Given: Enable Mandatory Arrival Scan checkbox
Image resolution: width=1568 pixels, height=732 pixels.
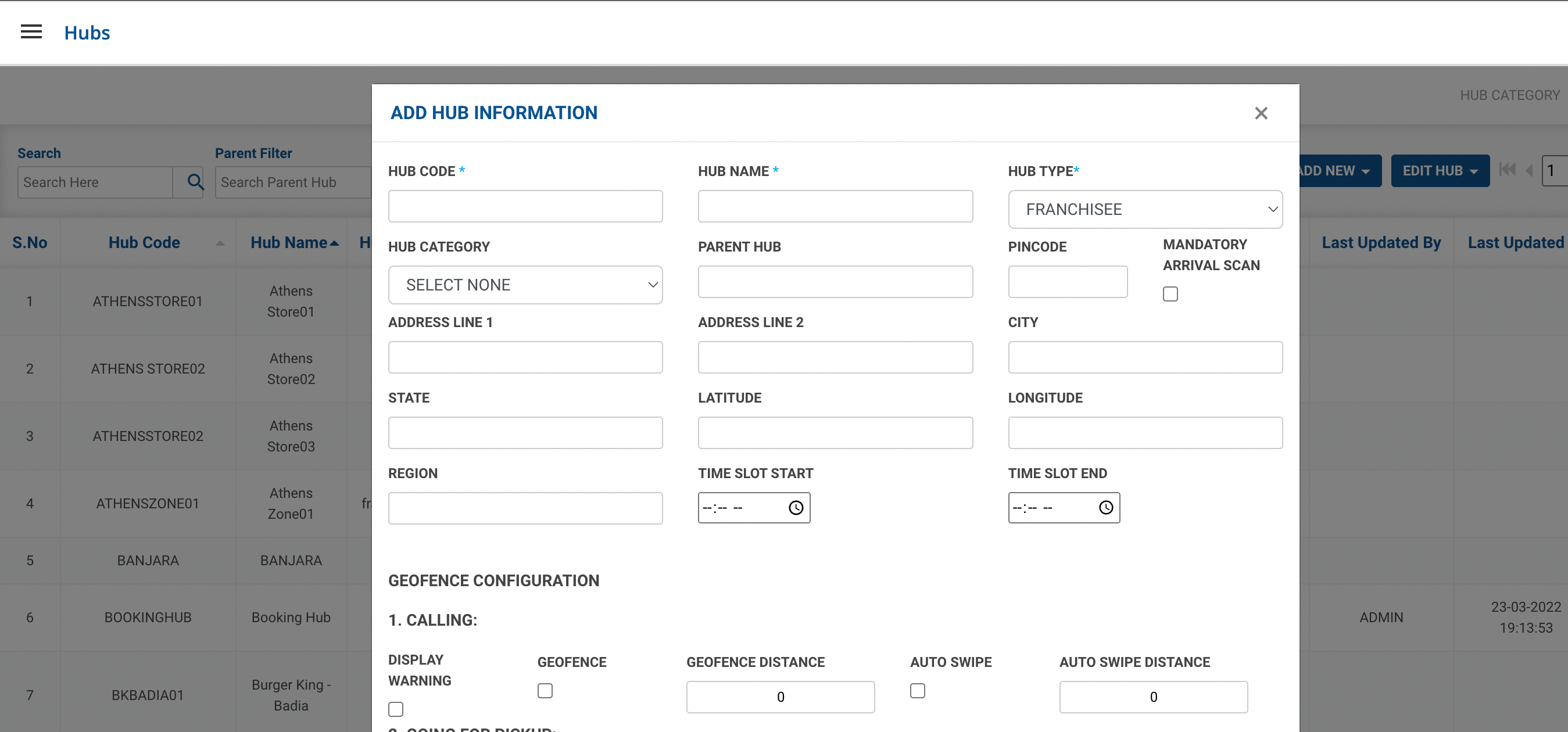Looking at the screenshot, I should [1170, 295].
